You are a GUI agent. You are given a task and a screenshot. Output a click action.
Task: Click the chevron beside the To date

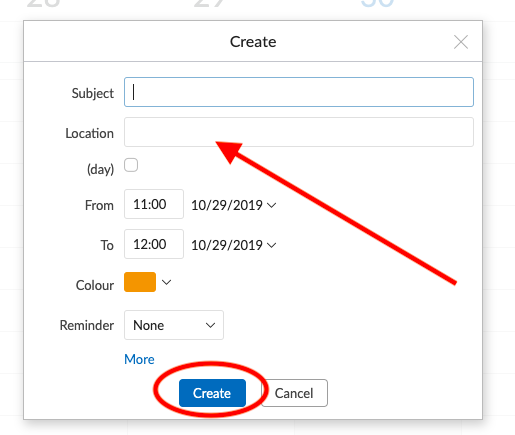click(272, 245)
